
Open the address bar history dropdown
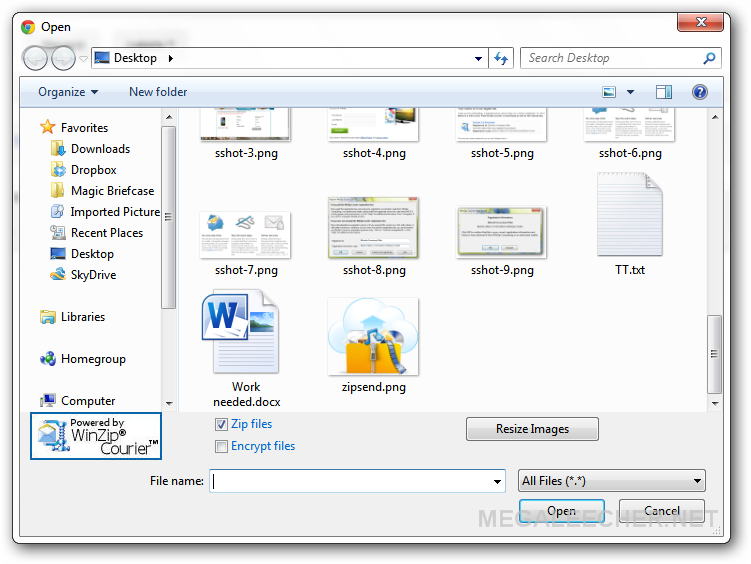pos(478,58)
